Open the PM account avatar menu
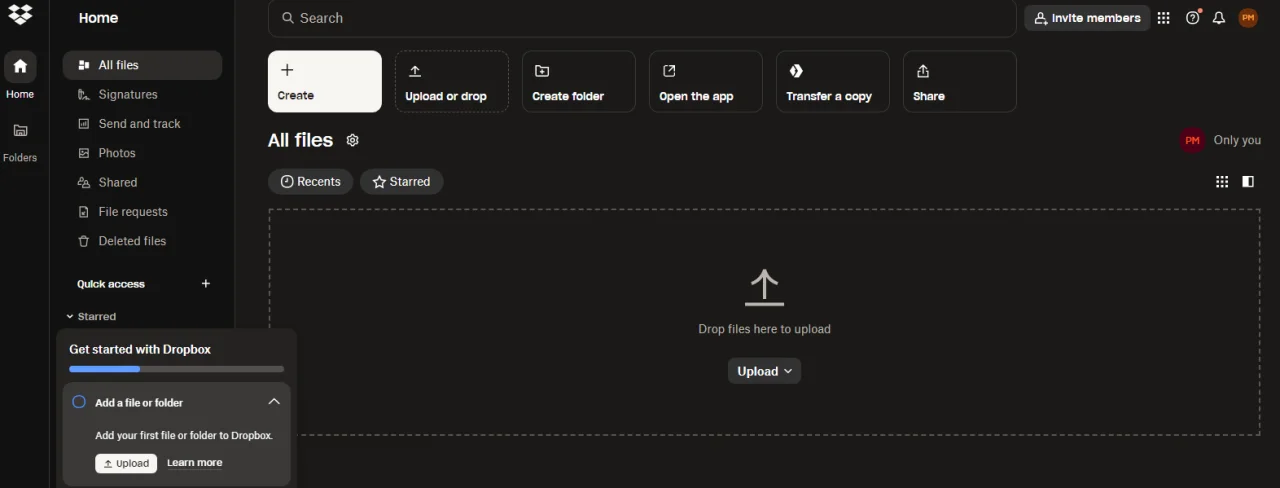Image resolution: width=1280 pixels, height=488 pixels. [x=1248, y=18]
